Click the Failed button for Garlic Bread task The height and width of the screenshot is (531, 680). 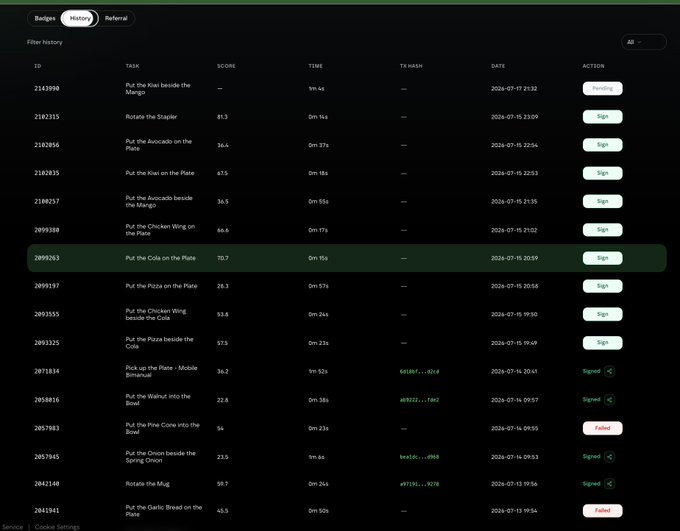point(602,511)
